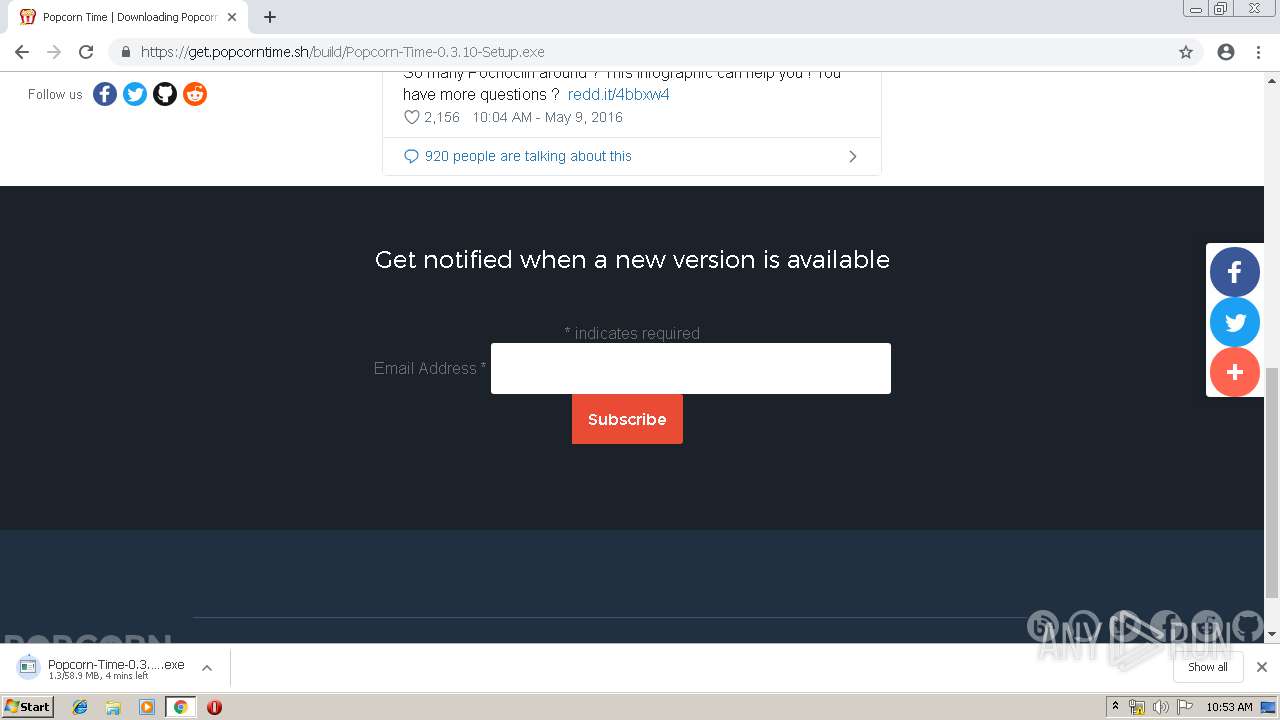Click the '* indicates required' text
The width and height of the screenshot is (1280, 720).
[632, 333]
